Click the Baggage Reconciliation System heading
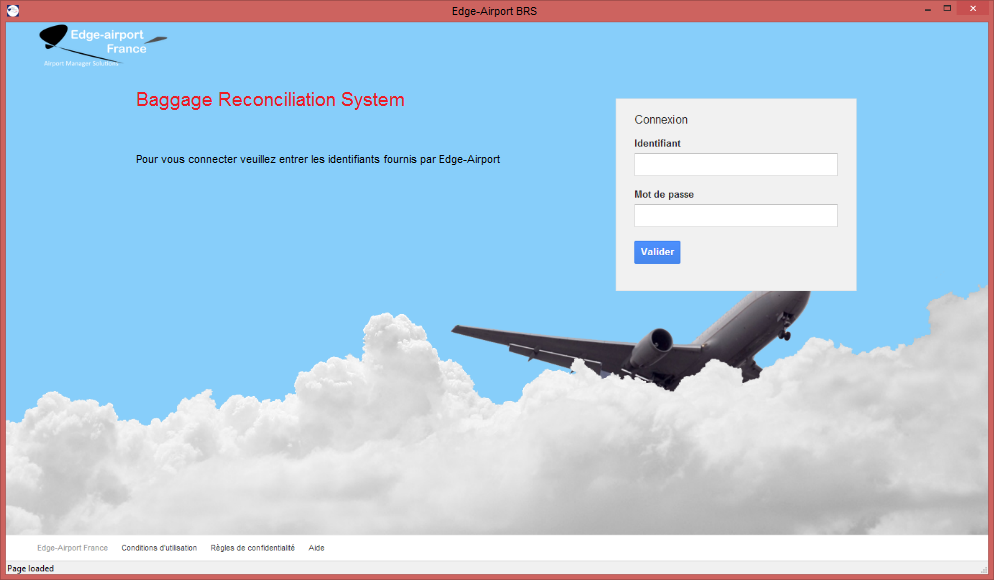This screenshot has height=580, width=994. tap(270, 100)
